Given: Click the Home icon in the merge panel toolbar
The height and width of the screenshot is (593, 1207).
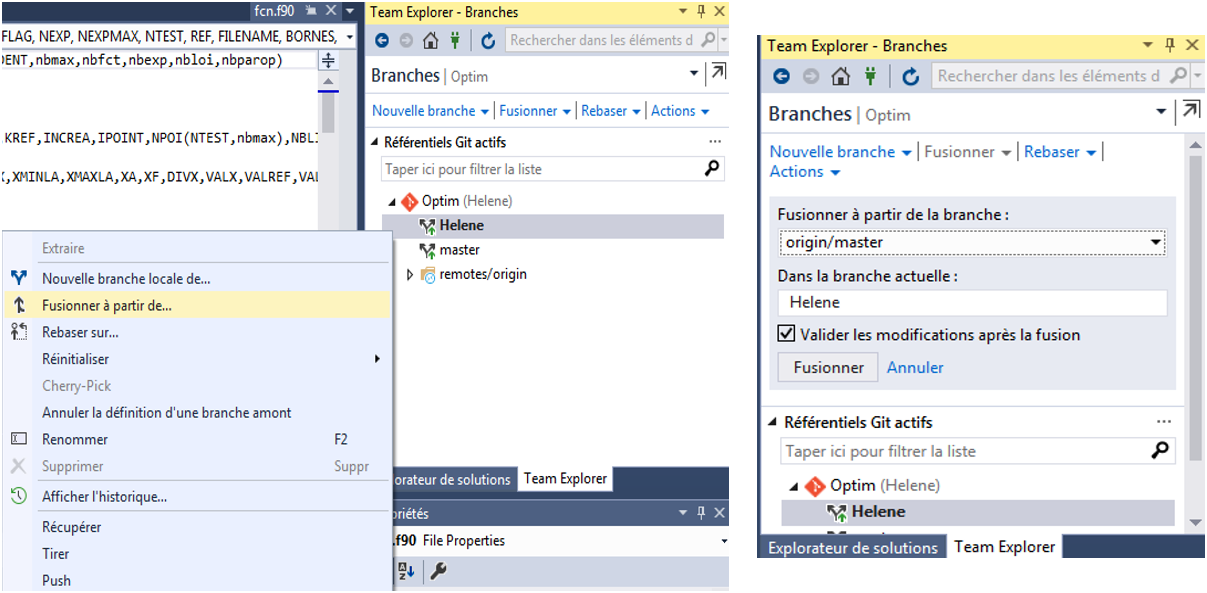Looking at the screenshot, I should click(841, 76).
